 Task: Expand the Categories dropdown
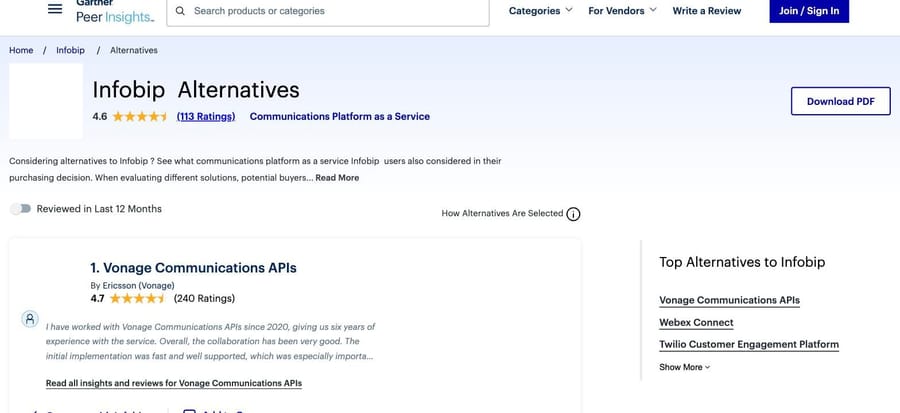coord(541,11)
